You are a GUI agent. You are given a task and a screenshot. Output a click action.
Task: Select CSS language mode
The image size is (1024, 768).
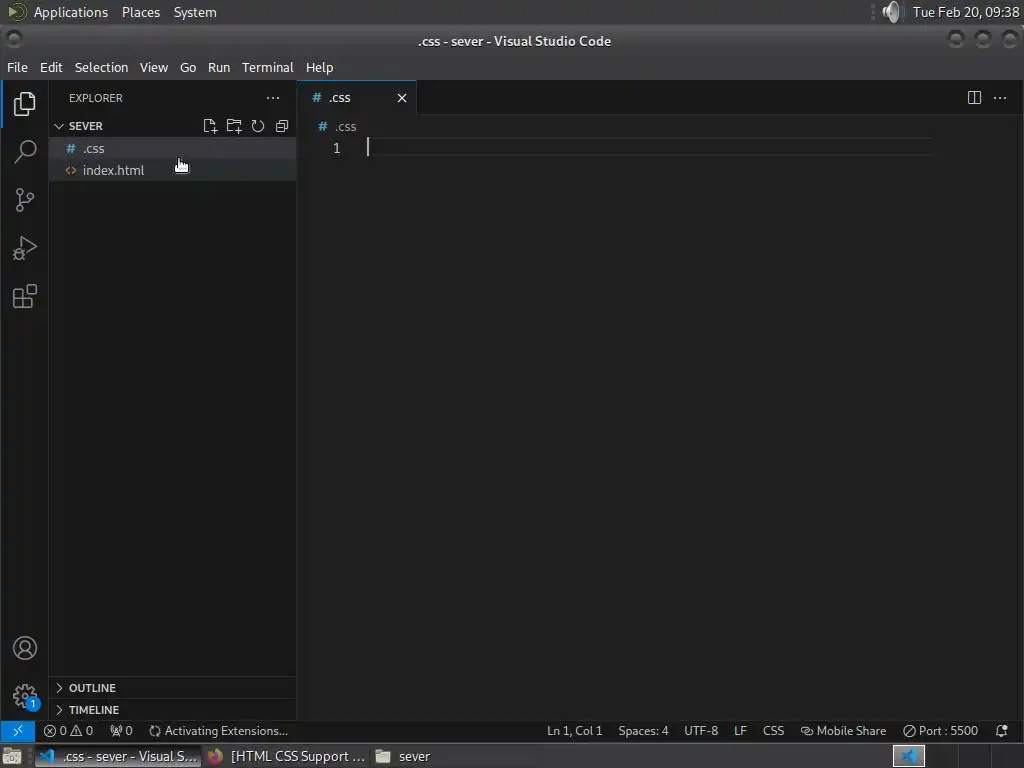[x=773, y=731]
